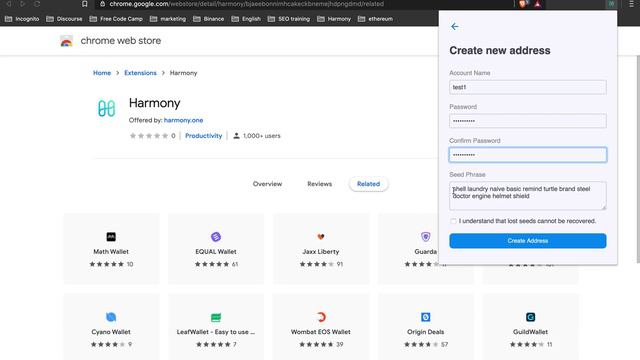Click the Productivity category link
The width and height of the screenshot is (640, 360).
pos(204,136)
